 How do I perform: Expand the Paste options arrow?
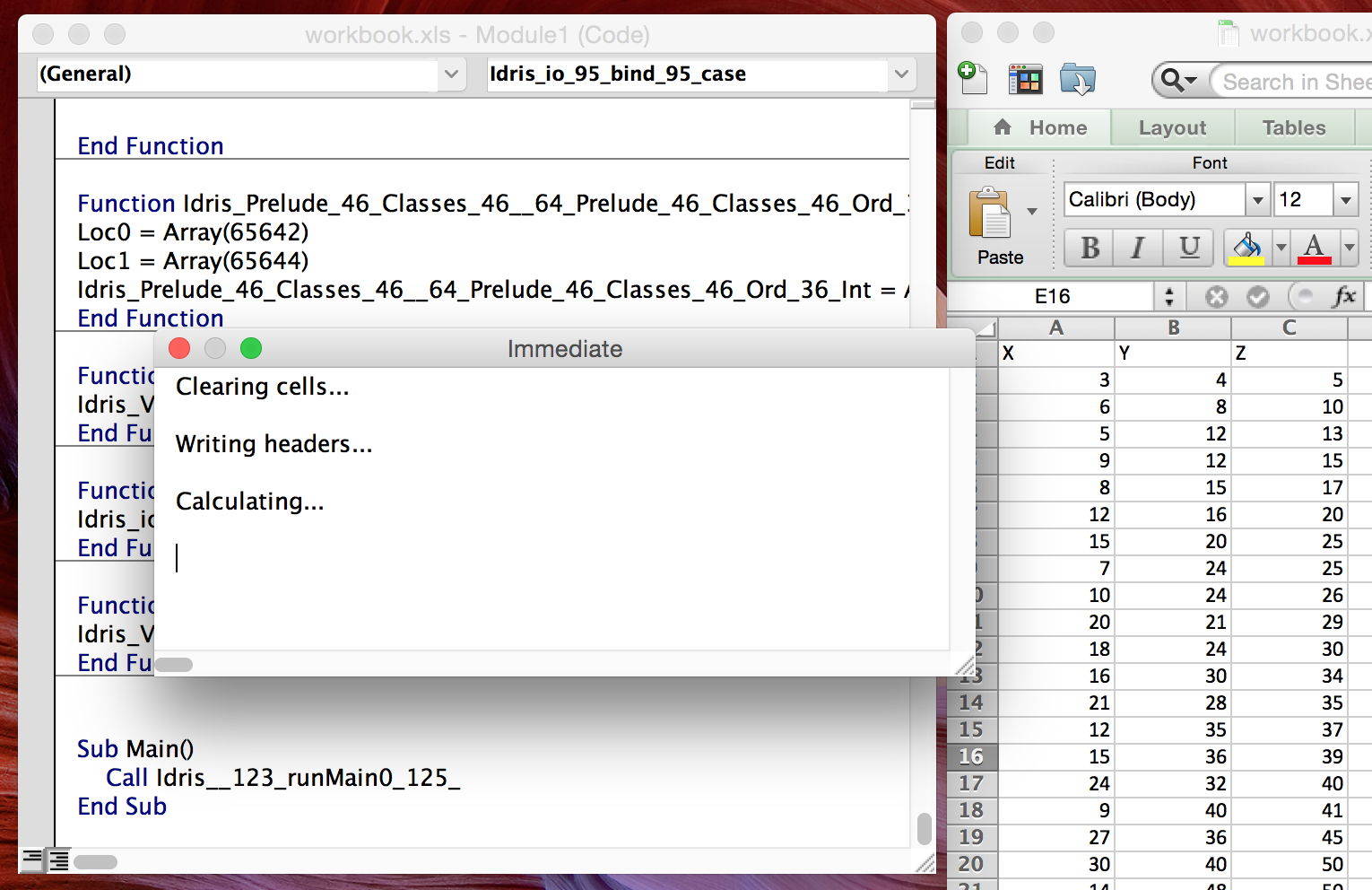click(x=1032, y=212)
